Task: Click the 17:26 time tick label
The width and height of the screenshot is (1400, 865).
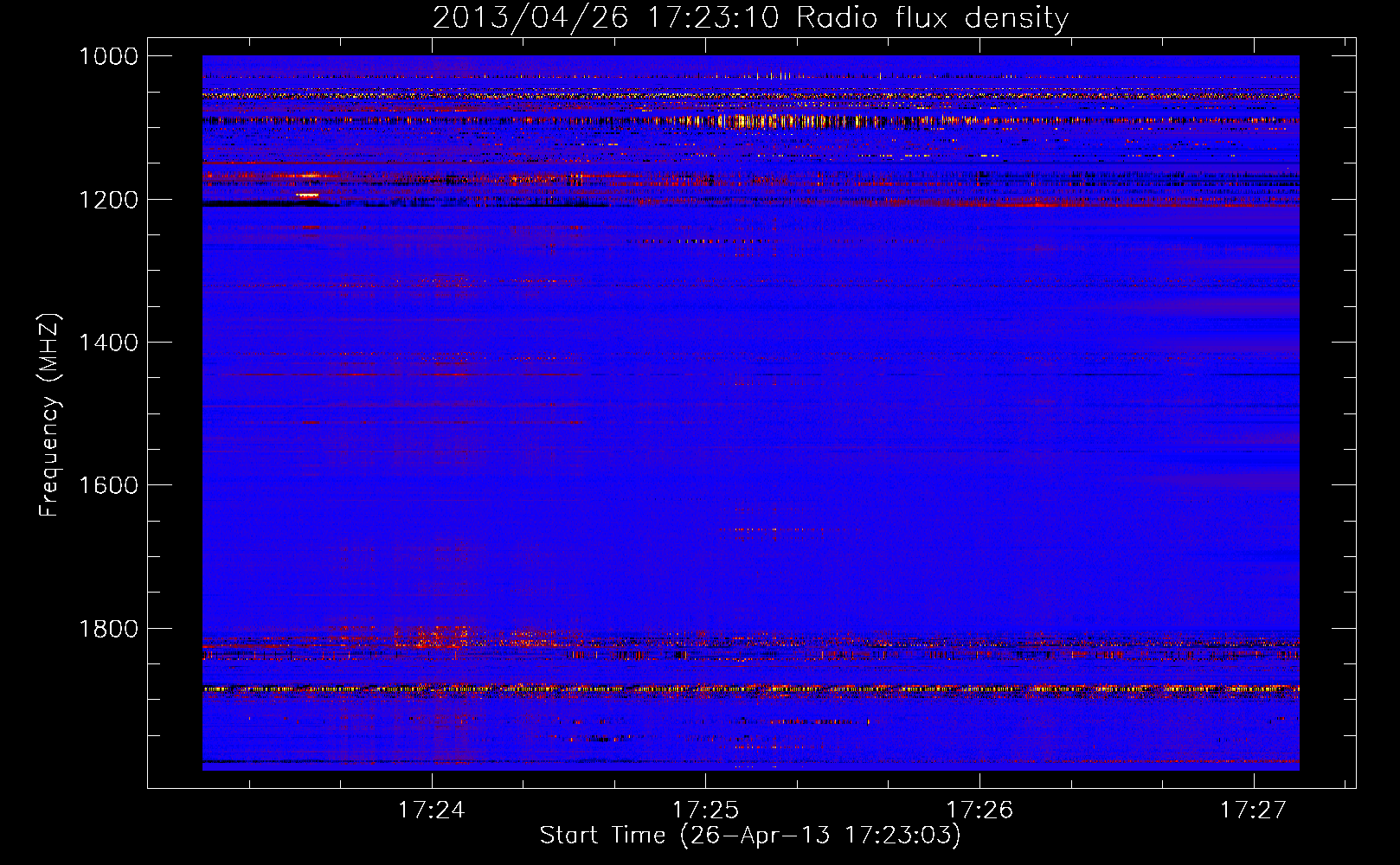Action: point(979,810)
